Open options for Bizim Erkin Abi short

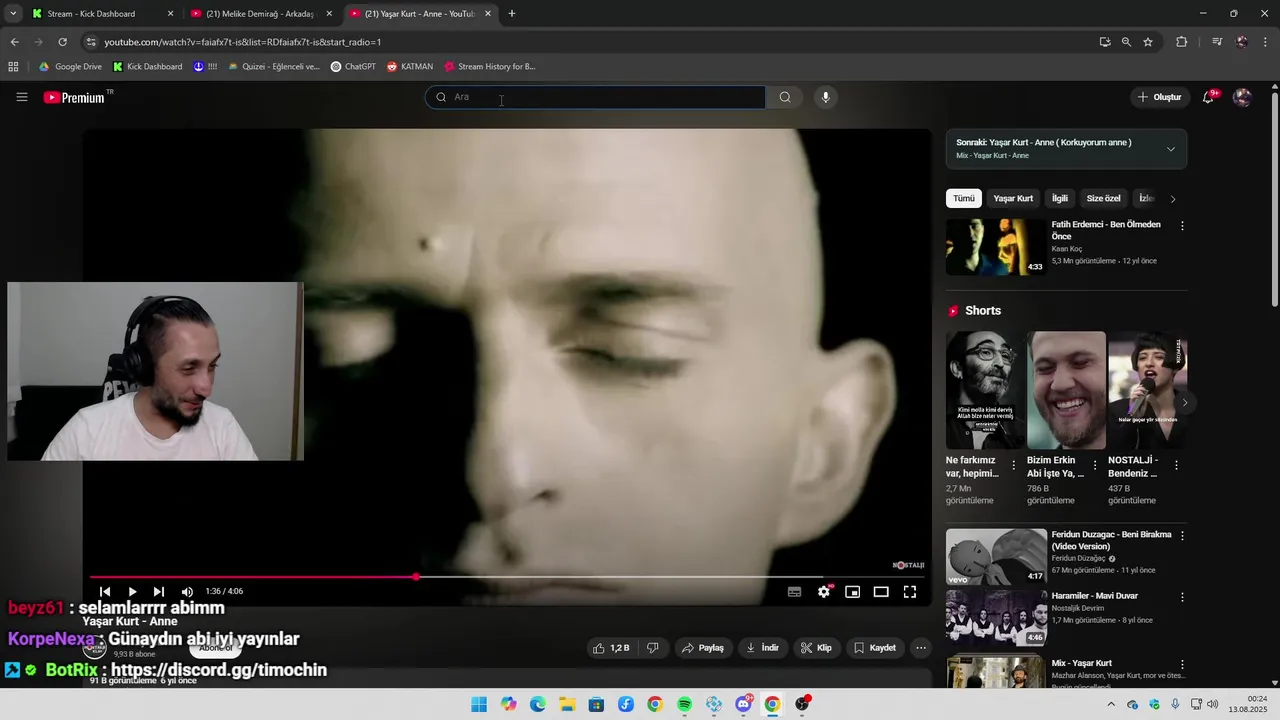[1095, 466]
